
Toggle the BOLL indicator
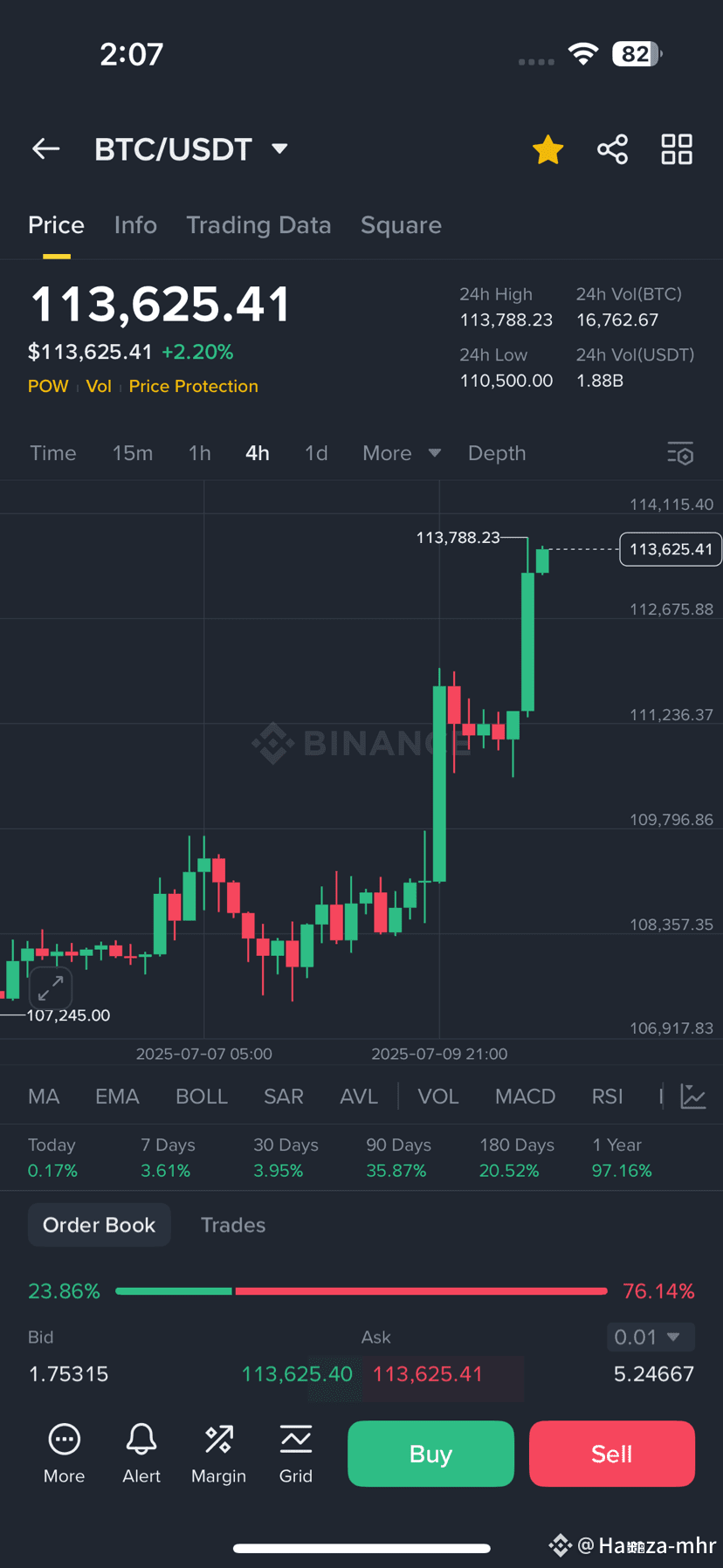point(202,1097)
